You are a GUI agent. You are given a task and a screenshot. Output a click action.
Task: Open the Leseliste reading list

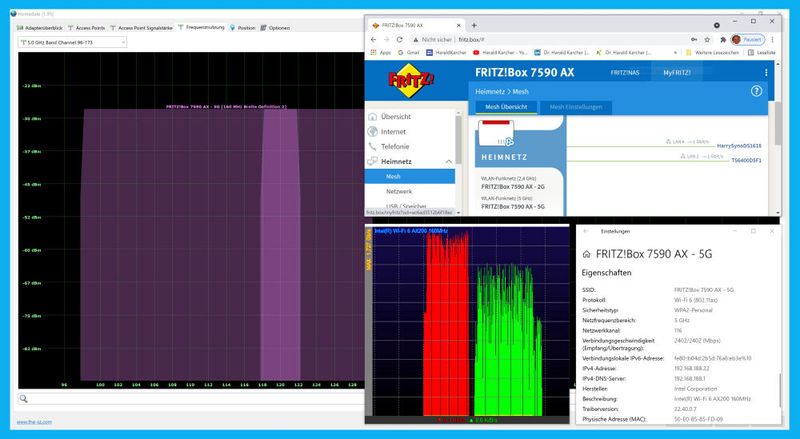[762, 53]
